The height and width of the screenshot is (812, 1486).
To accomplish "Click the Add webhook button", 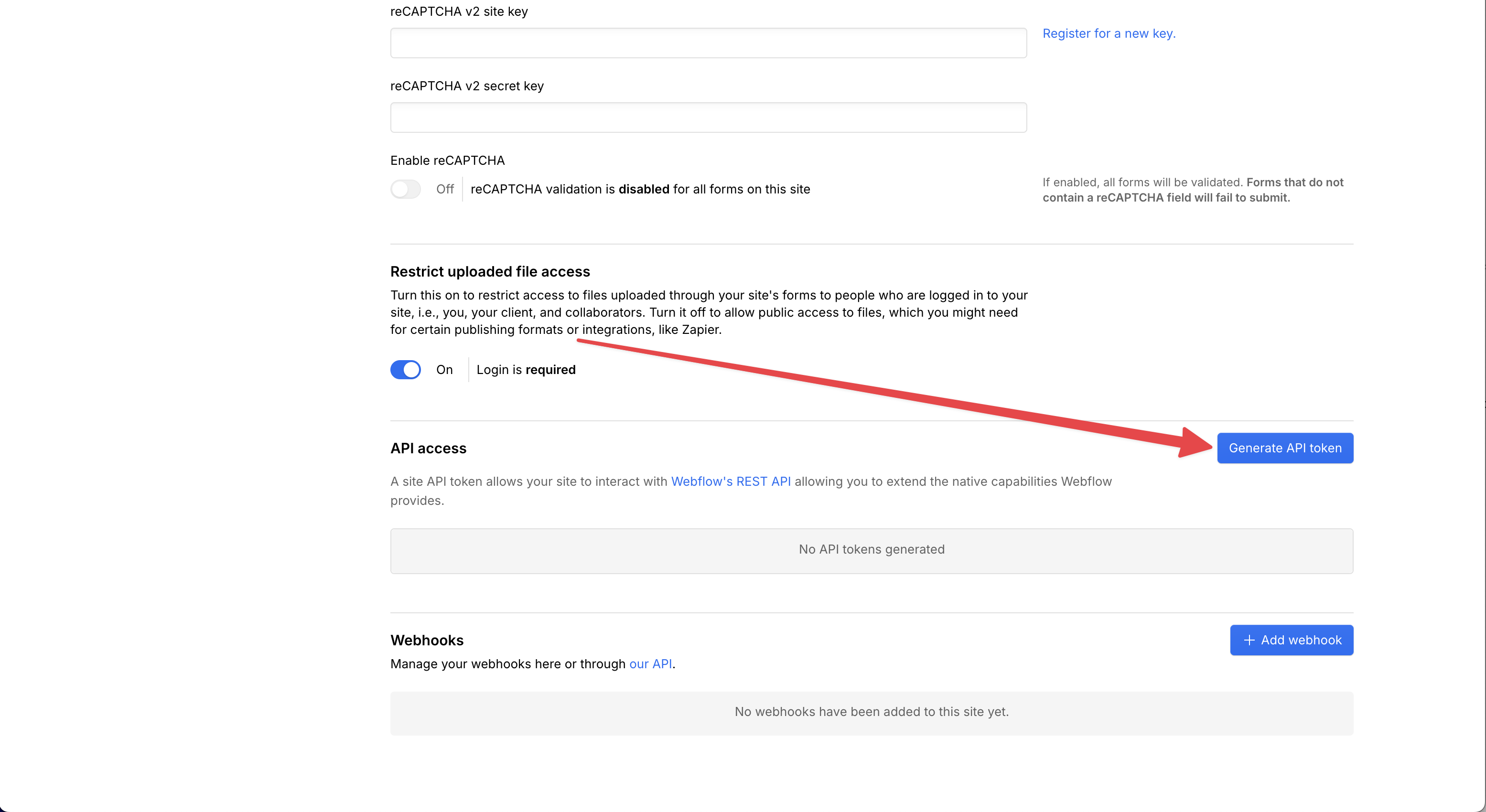I will coord(1292,640).
